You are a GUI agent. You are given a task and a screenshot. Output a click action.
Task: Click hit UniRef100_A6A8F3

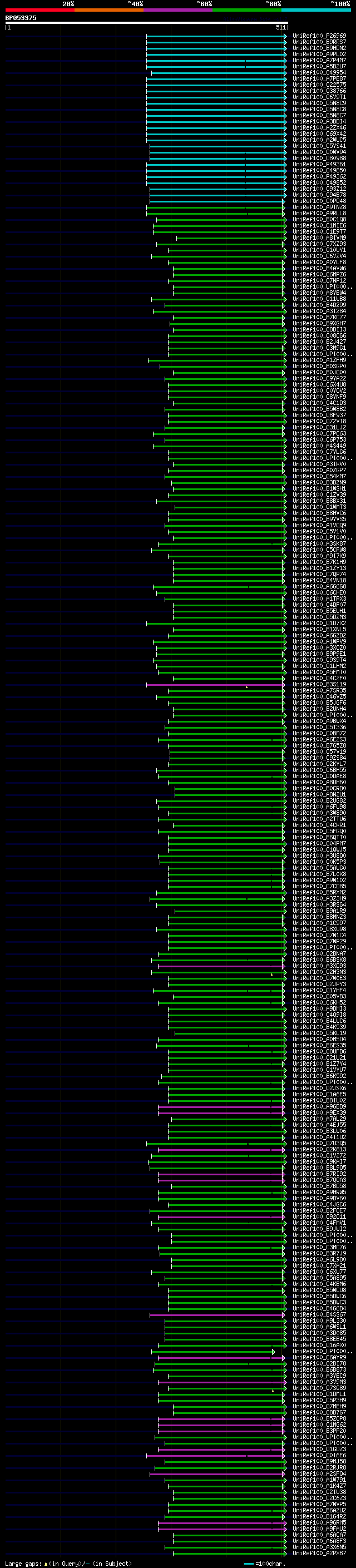(319, 1541)
